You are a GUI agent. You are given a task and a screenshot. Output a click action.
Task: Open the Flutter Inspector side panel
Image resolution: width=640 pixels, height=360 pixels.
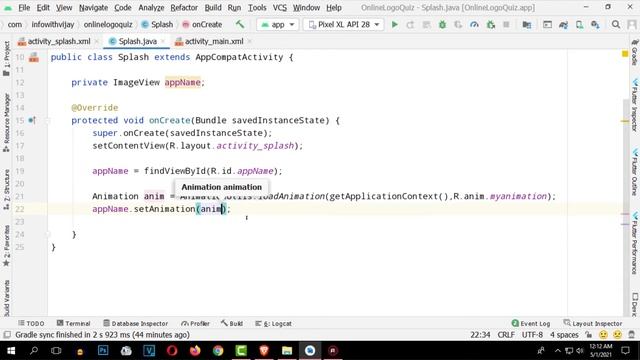coord(635,105)
